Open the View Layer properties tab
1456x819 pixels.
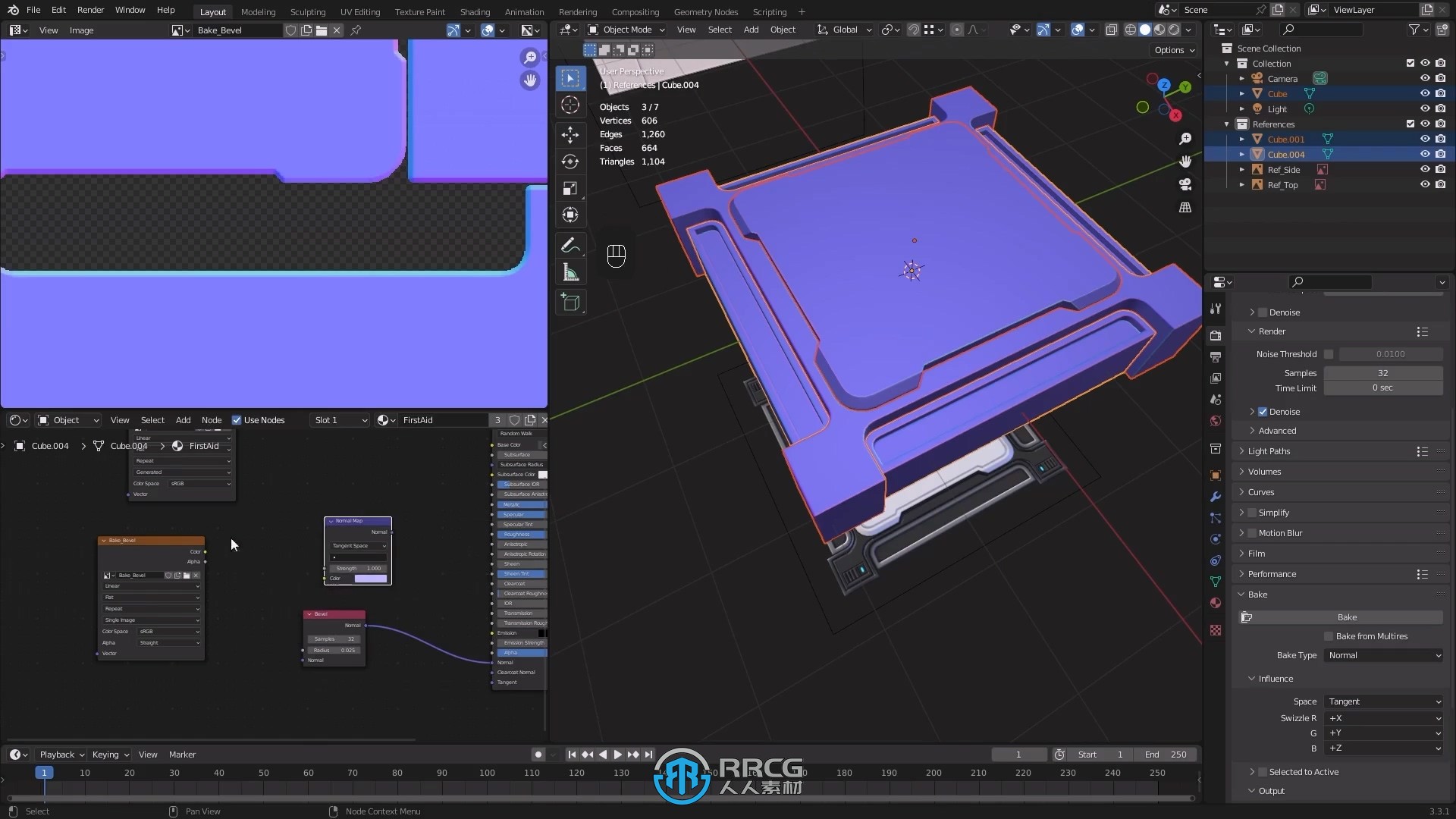pos(1216,378)
